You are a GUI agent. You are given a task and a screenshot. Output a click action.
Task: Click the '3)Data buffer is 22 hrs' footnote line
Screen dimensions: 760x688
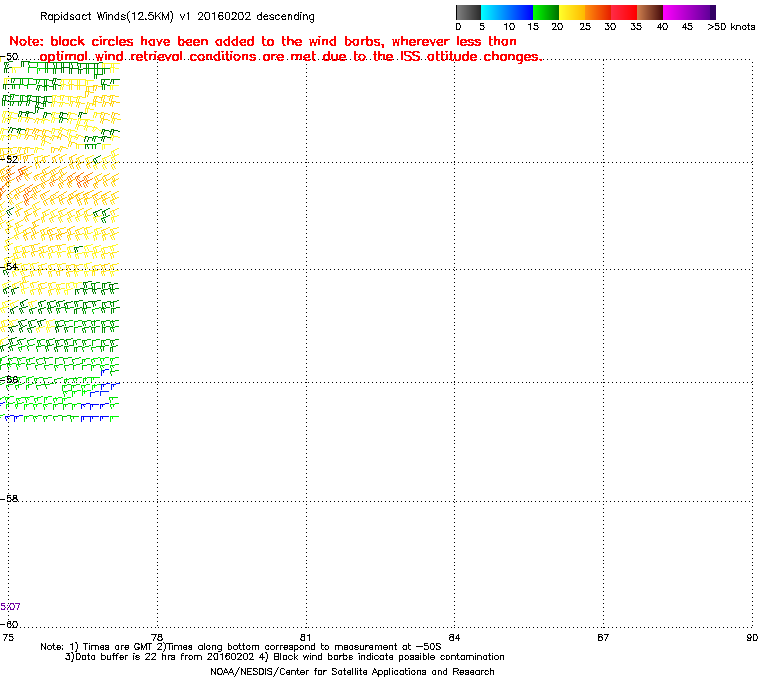[x=285, y=657]
